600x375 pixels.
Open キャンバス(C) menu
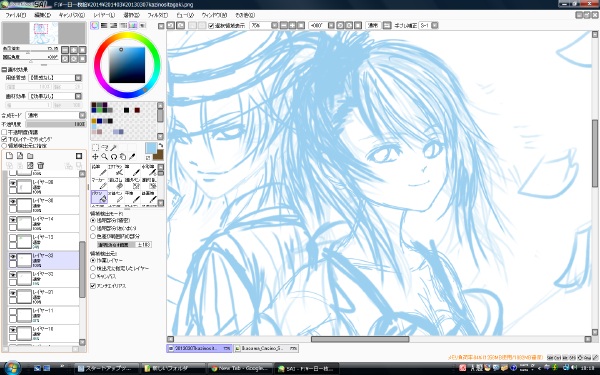coord(72,15)
